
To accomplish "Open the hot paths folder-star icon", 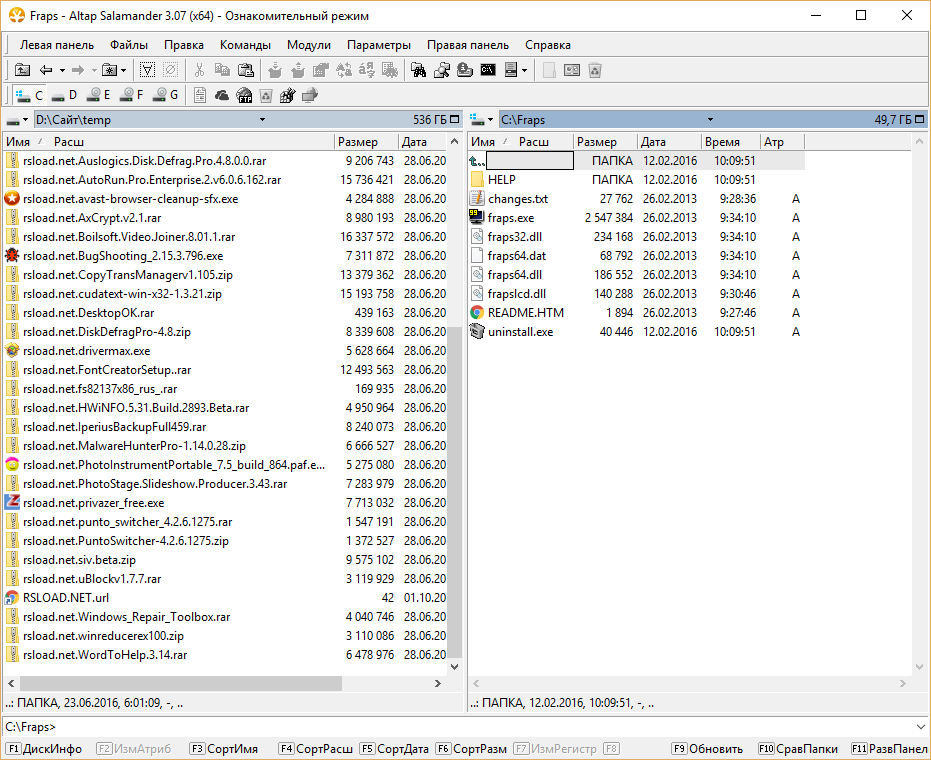I will (109, 70).
